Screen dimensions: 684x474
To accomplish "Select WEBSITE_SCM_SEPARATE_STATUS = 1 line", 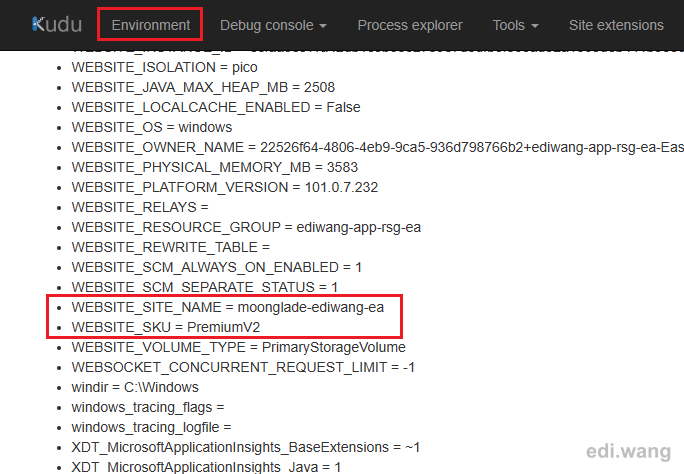I will 205,287.
